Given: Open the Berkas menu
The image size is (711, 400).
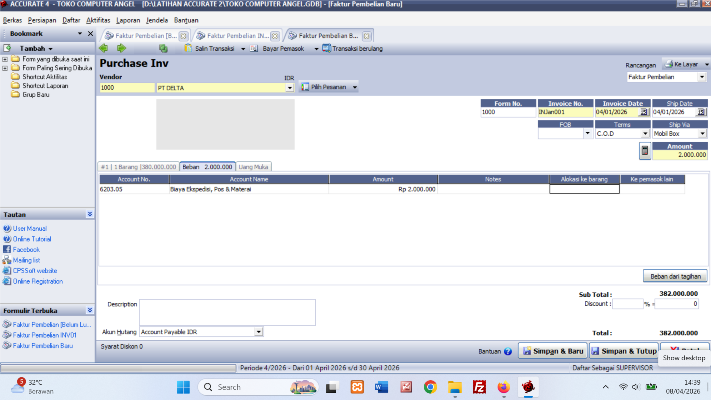Looking at the screenshot, I should tap(12, 20).
